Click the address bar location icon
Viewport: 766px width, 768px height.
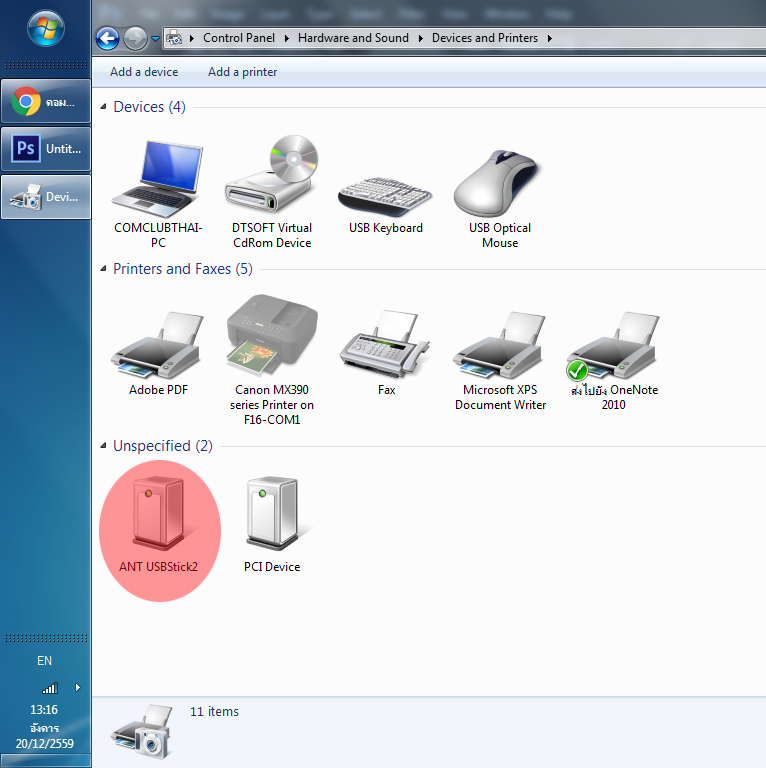coord(174,38)
